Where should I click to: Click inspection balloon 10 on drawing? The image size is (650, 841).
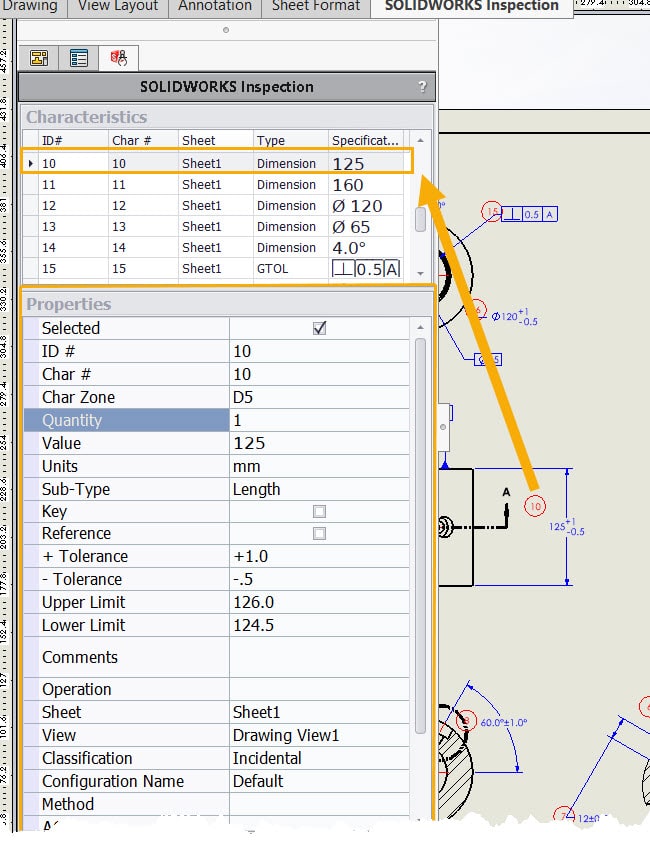[x=535, y=506]
